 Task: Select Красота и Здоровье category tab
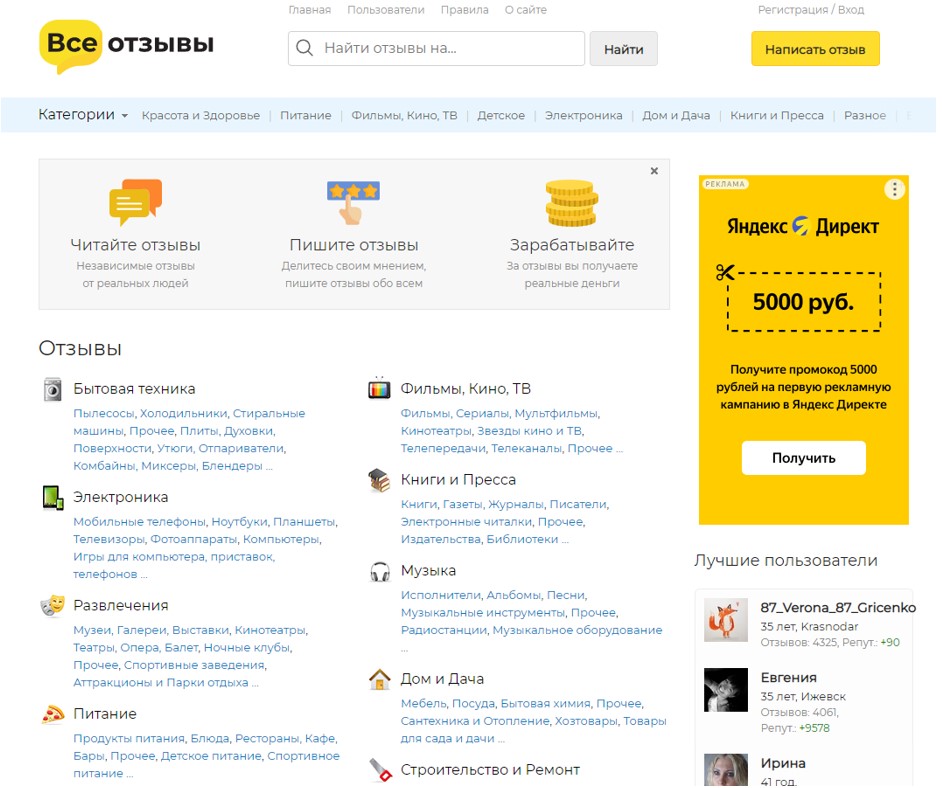coord(201,115)
